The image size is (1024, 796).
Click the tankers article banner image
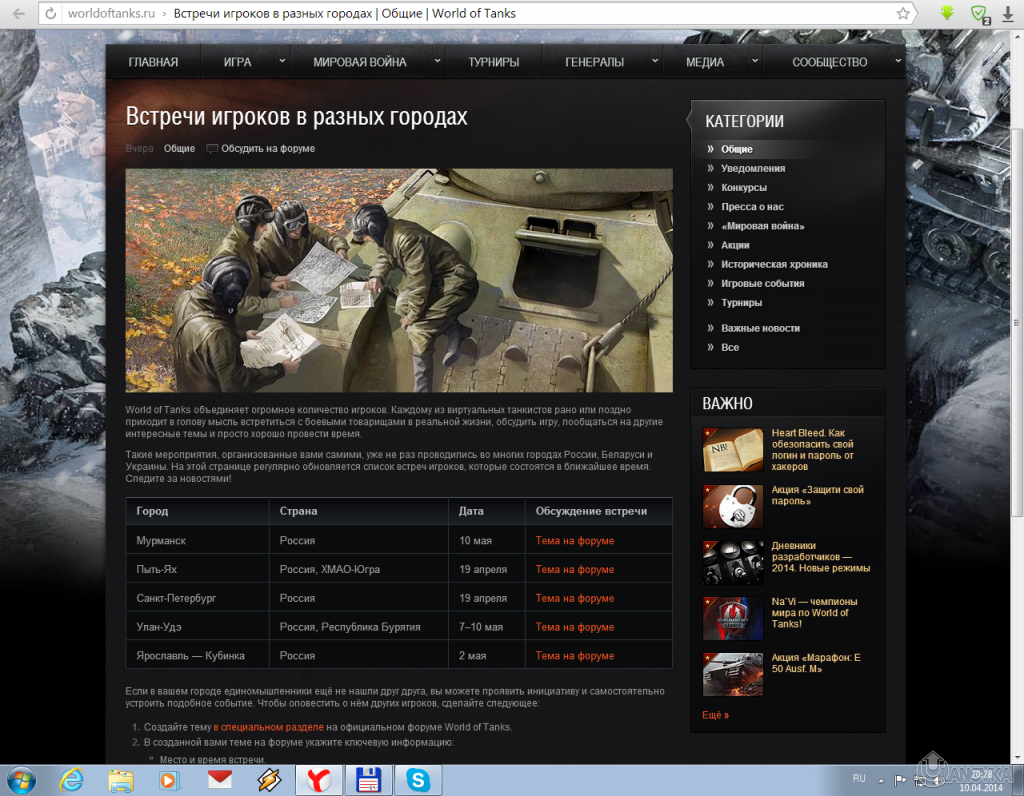click(399, 281)
